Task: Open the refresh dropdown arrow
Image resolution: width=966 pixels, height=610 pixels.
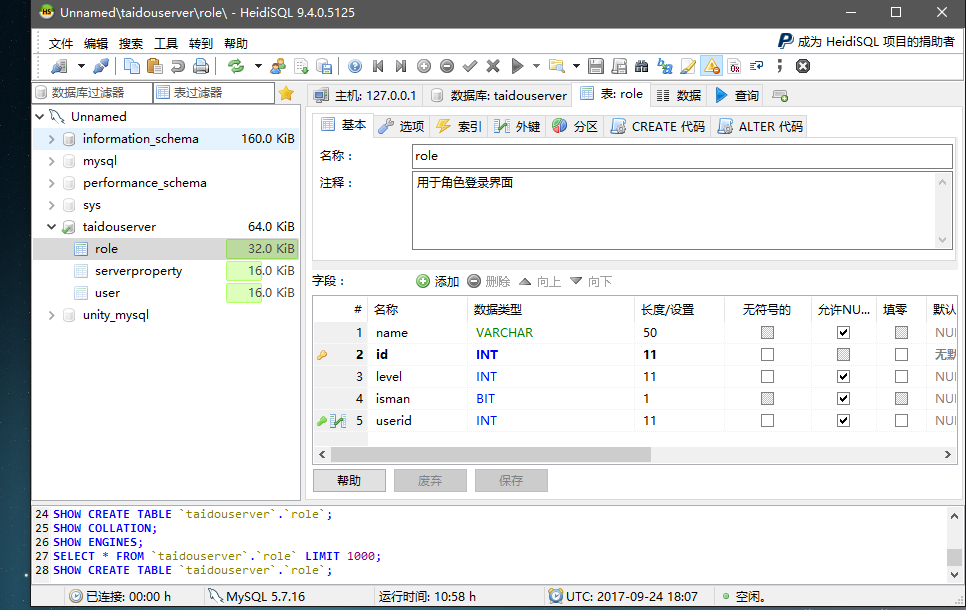Action: (258, 66)
